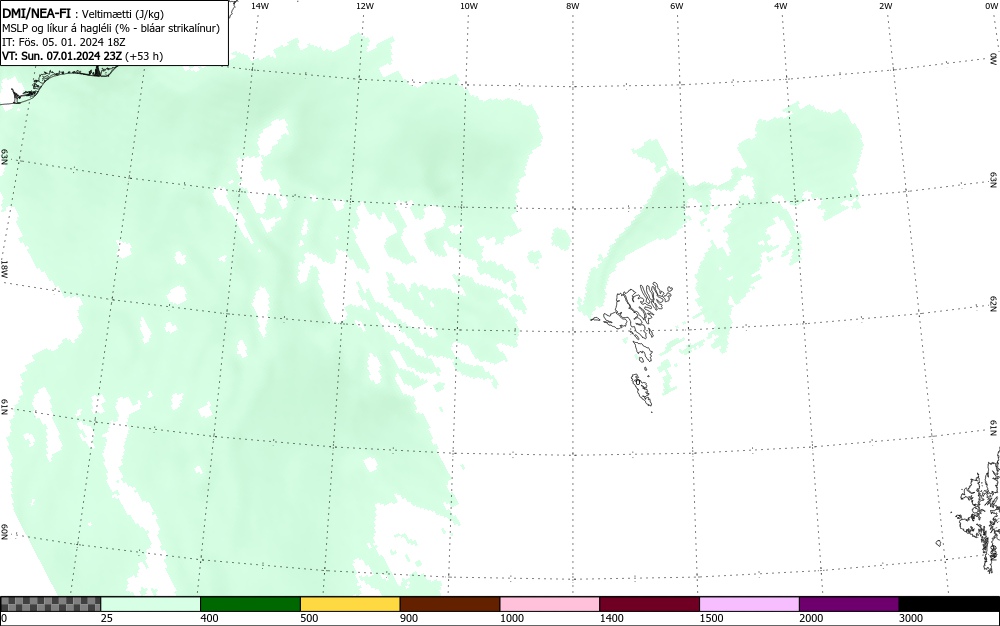Screen dimensions: 1000x626
Task: Click the 60N label on left edge
Action: coord(4,532)
